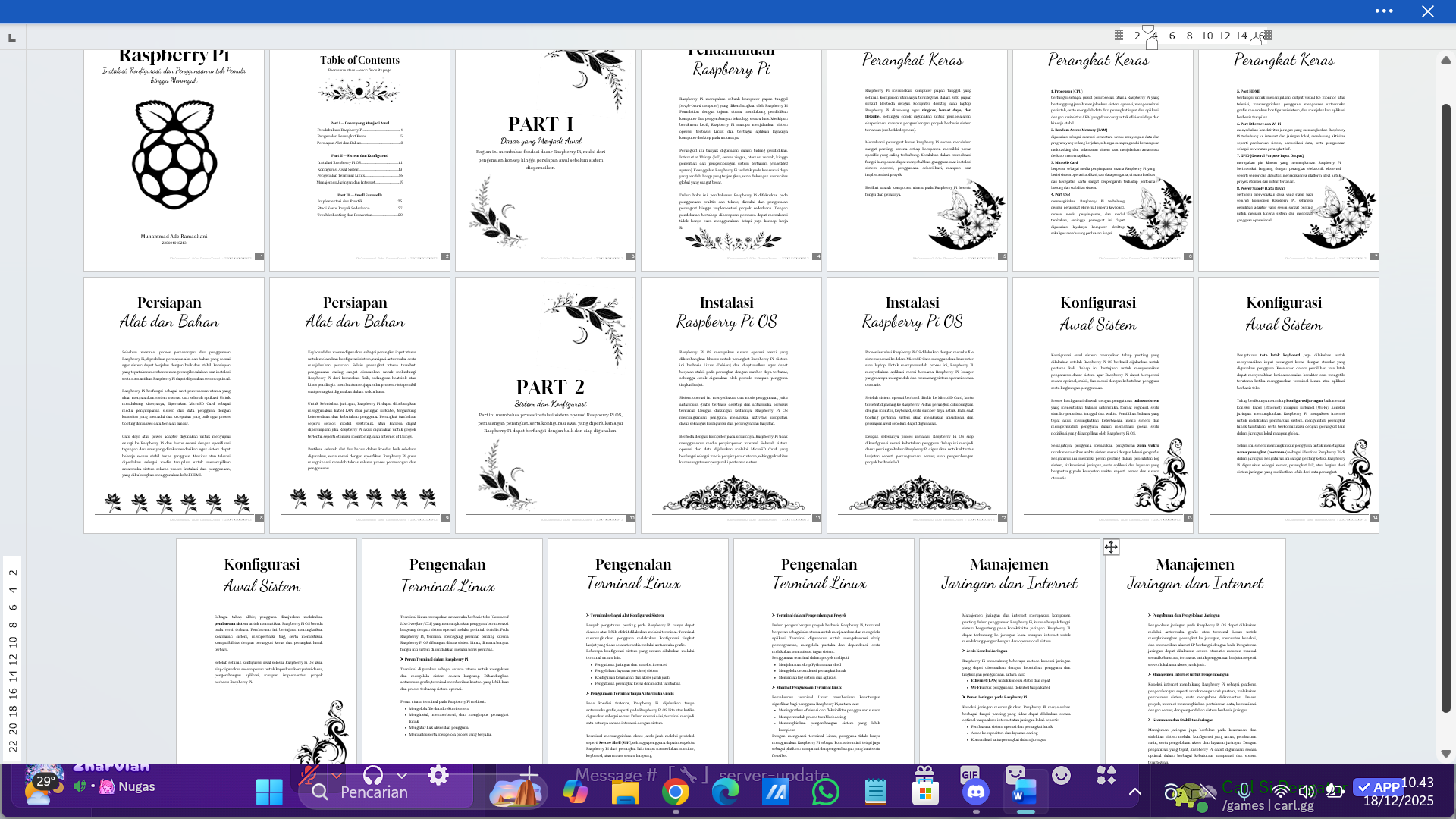Open Discord sticker picker
The height and width of the screenshot is (819, 1456).
pyautogui.click(x=1015, y=774)
